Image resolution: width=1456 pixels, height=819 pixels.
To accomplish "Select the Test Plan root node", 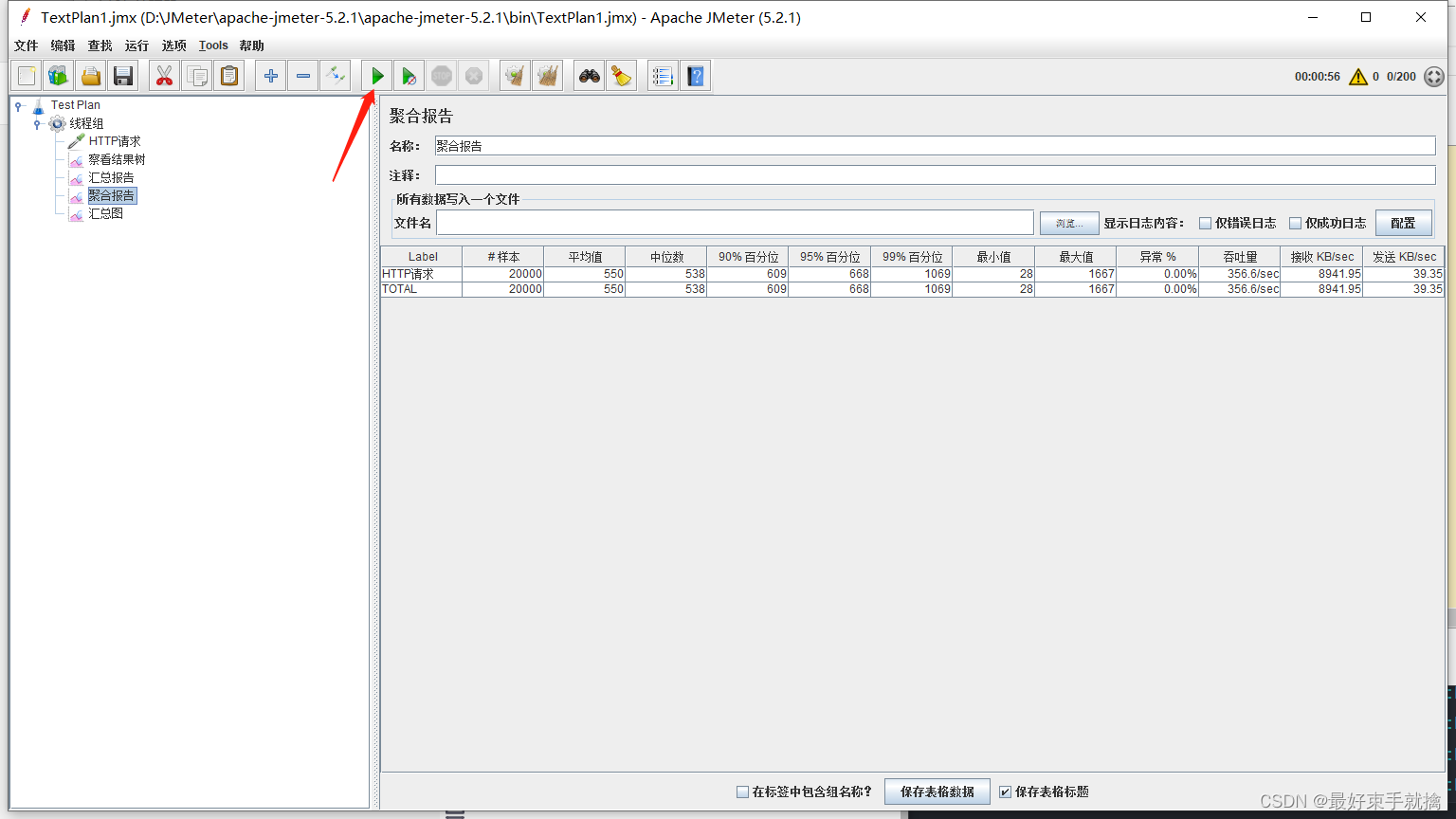I will (x=75, y=105).
